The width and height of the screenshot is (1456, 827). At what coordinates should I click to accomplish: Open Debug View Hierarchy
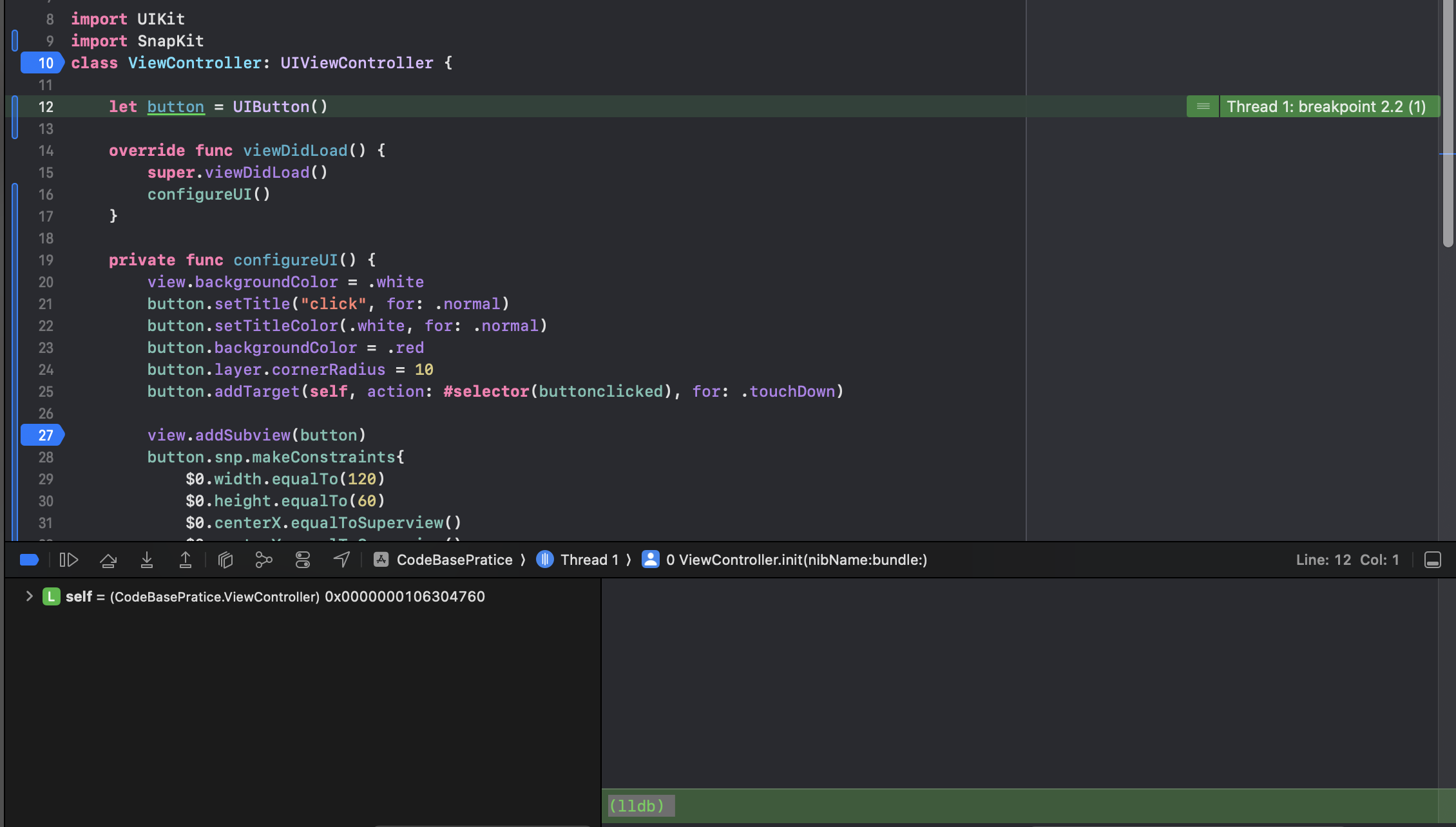pyautogui.click(x=225, y=560)
